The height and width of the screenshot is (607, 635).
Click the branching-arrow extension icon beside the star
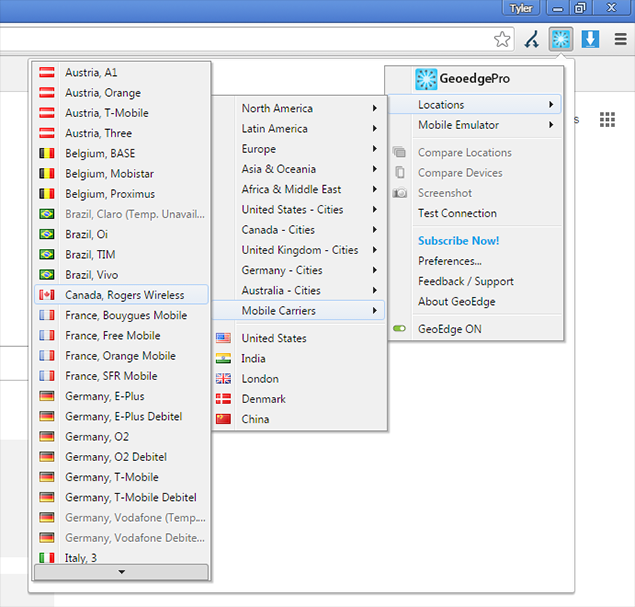pos(532,39)
